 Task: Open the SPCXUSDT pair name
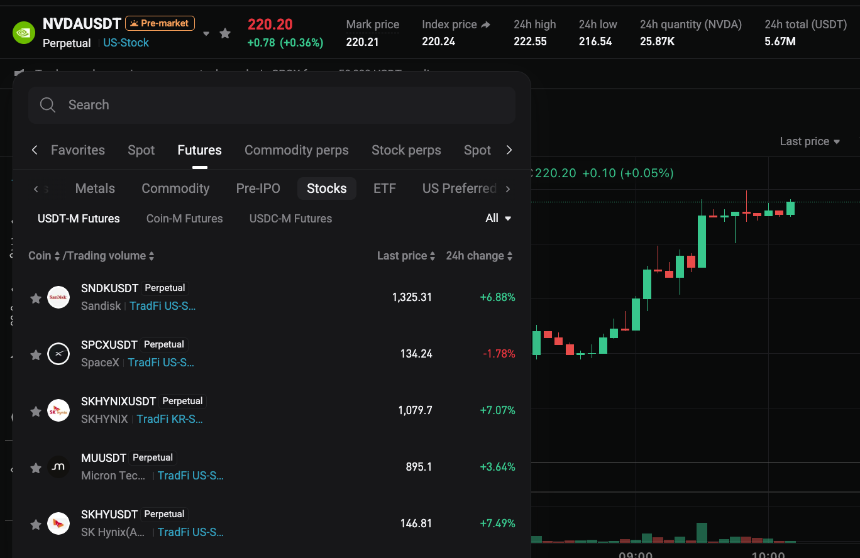pyautogui.click(x=109, y=345)
